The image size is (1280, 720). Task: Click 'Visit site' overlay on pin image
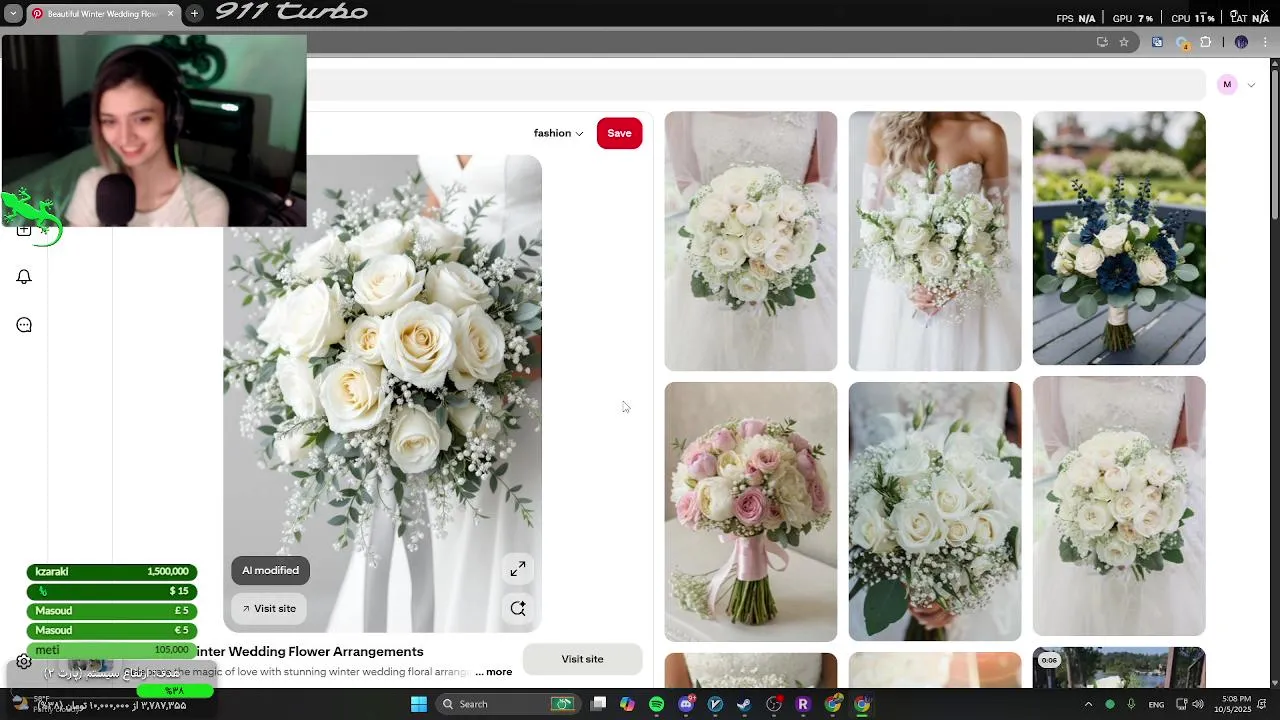tap(270, 608)
